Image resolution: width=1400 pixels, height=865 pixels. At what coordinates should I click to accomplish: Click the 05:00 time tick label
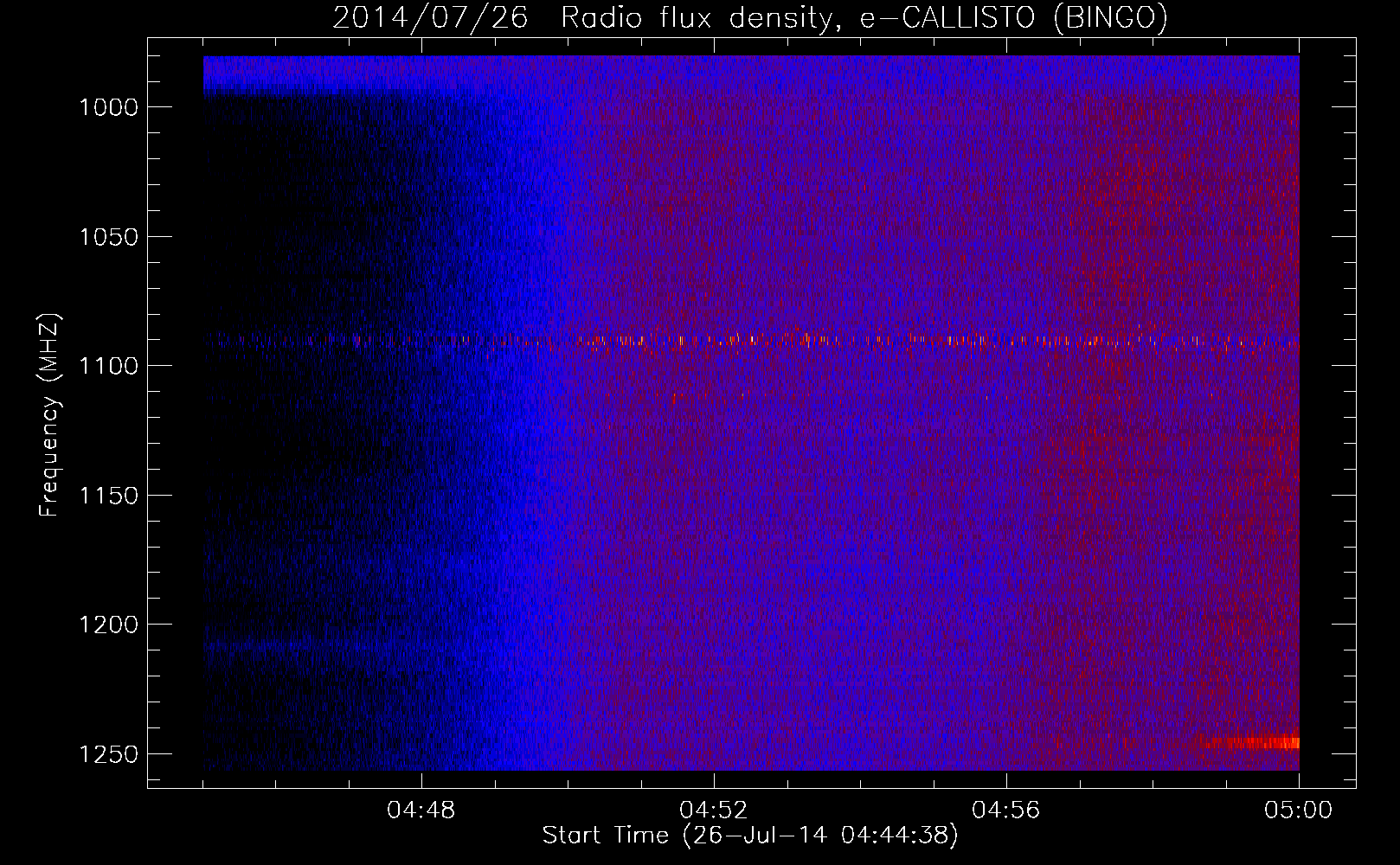tap(1299, 811)
